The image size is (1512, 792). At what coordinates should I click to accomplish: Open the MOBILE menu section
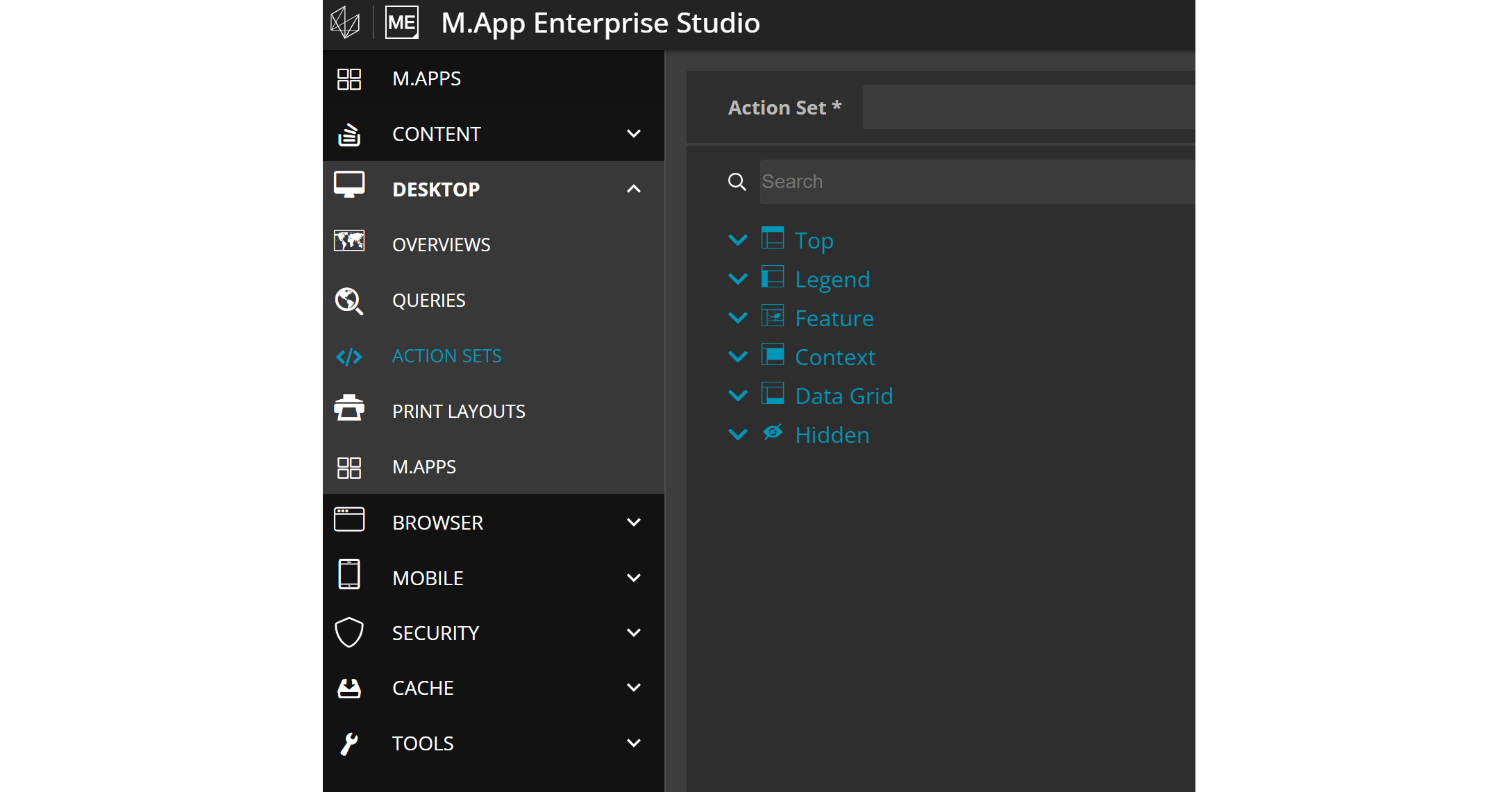click(x=428, y=578)
